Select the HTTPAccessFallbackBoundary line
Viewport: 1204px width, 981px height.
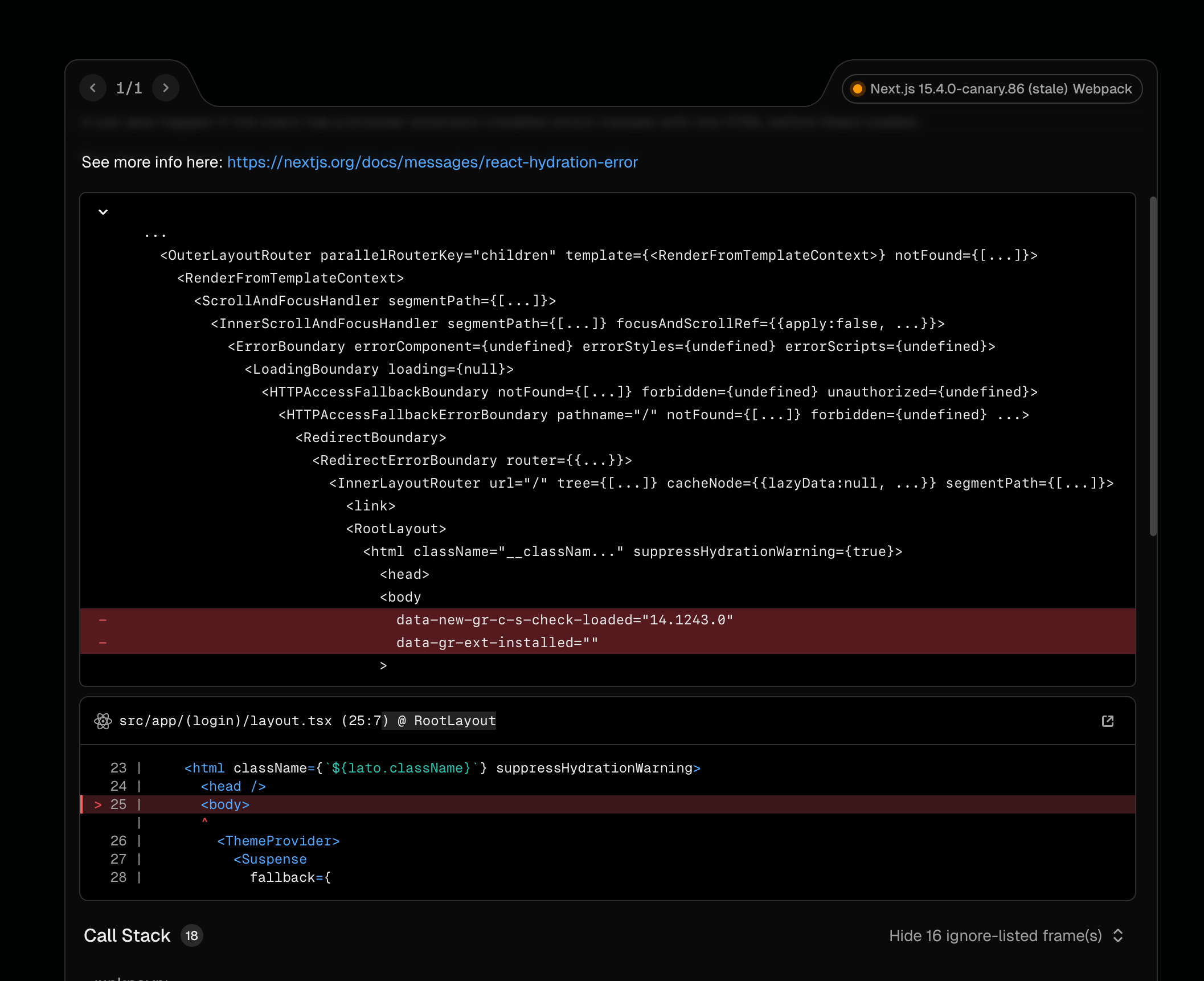click(649, 392)
